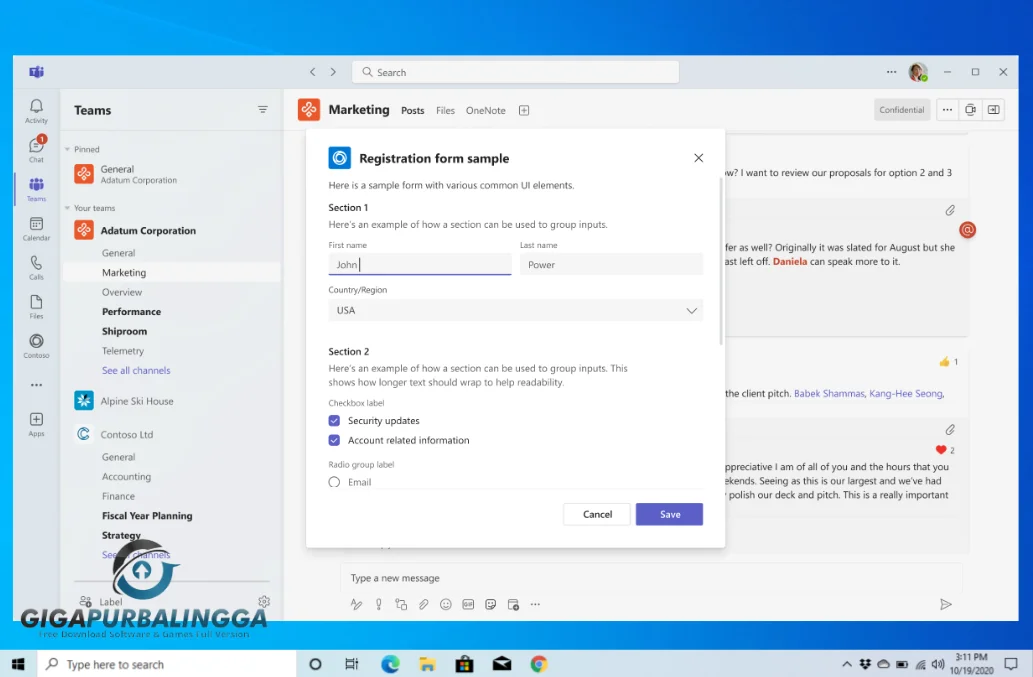Open Google Chrome from the taskbar
Image resolution: width=1033 pixels, height=677 pixels.
pos(539,664)
